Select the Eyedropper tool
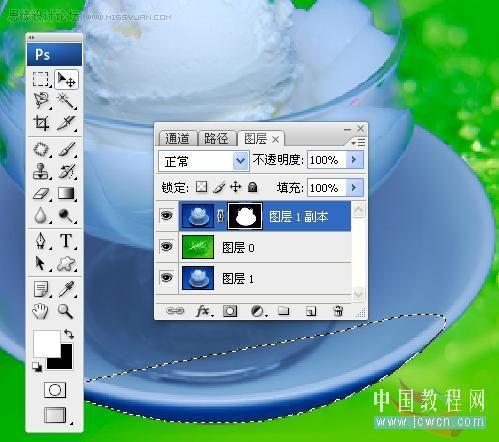Image resolution: width=499 pixels, height=442 pixels. [66, 289]
